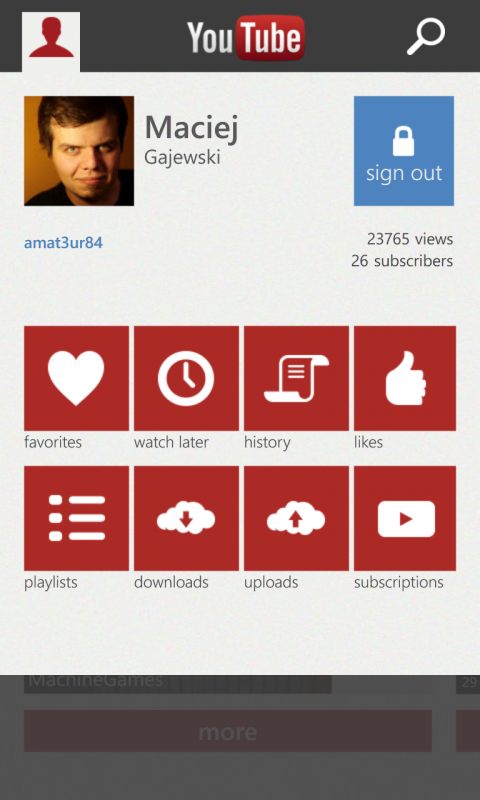480x800 pixels.
Task: Open the favorites heart tile
Action: tap(77, 379)
